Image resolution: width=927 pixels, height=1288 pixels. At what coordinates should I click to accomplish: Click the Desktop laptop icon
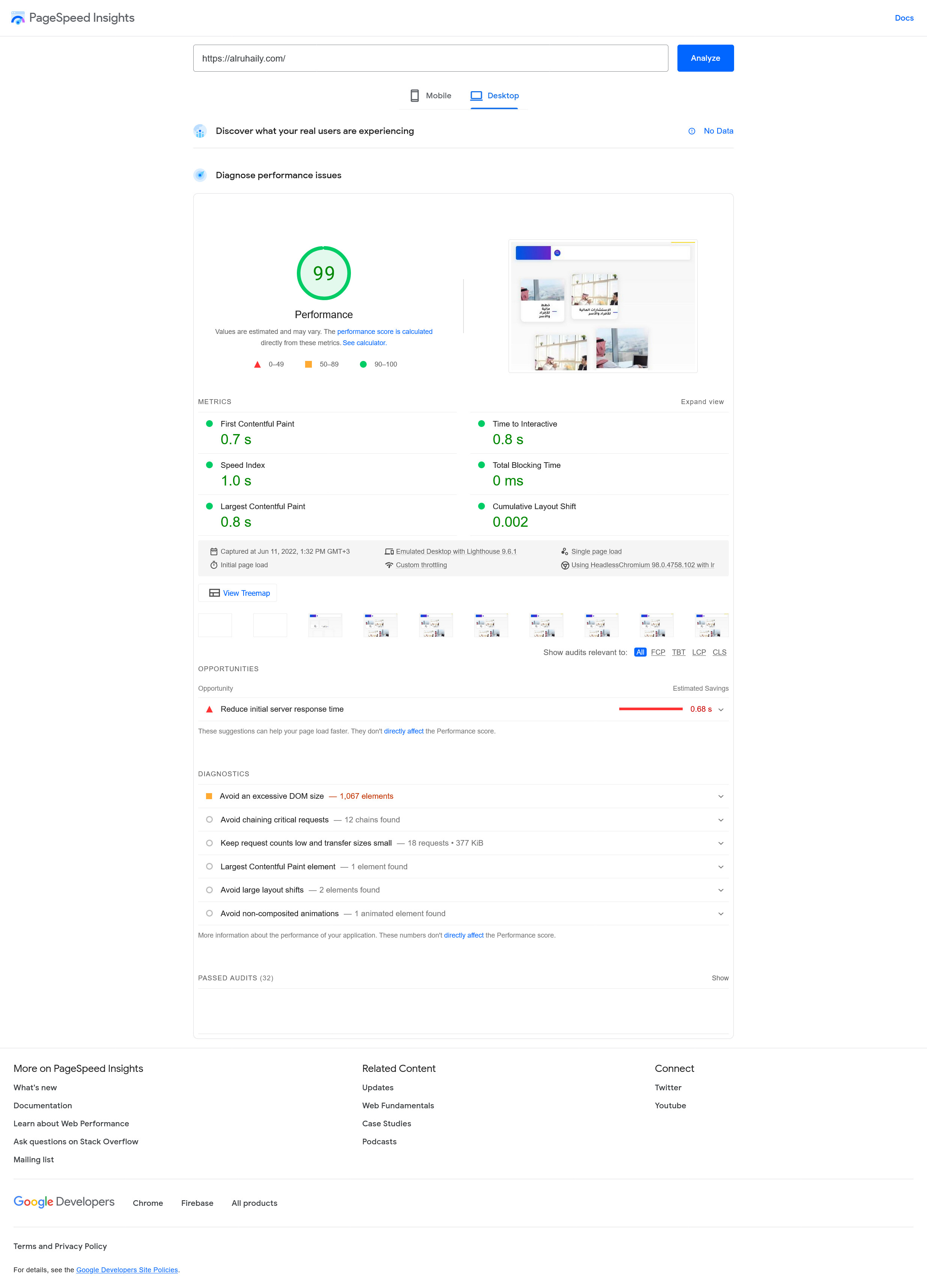(x=476, y=95)
